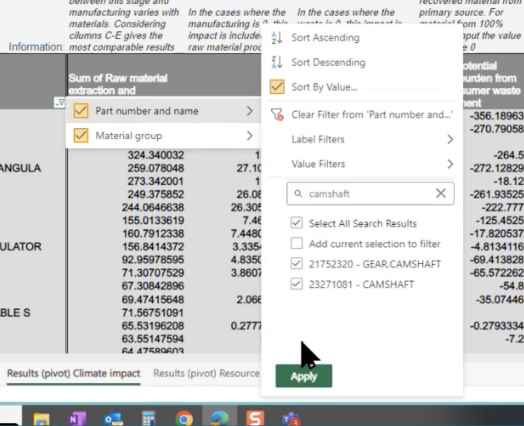Select cell value -356.18963
Viewport: 524px width, 426px height.
tap(497, 116)
